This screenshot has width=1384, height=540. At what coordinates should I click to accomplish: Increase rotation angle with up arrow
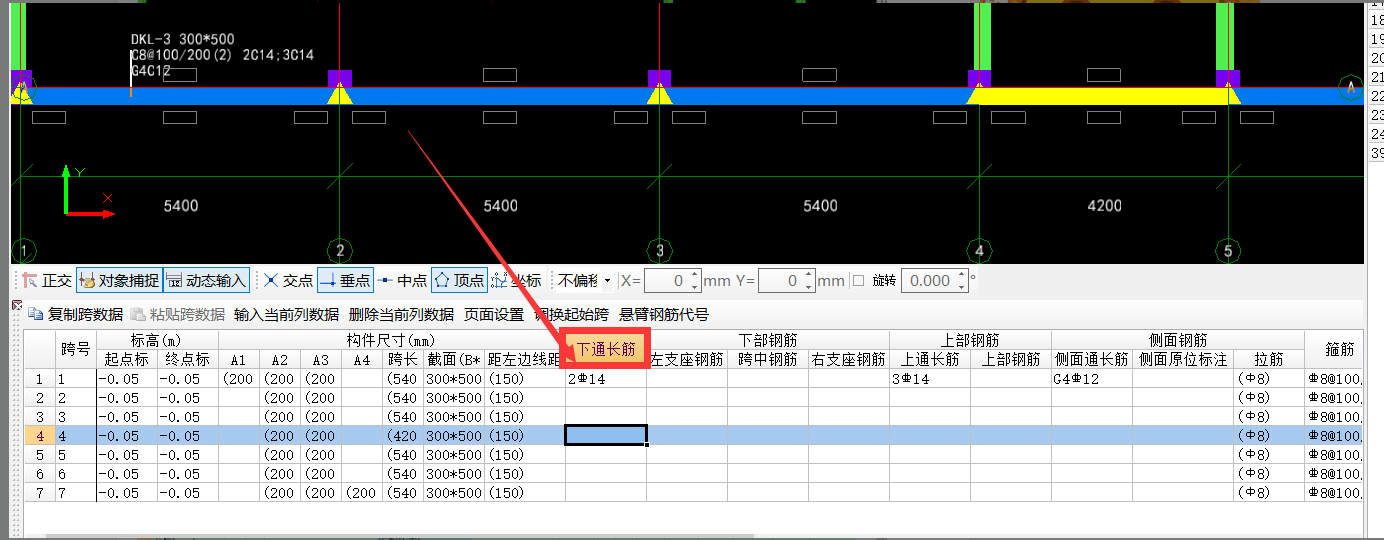point(962,275)
